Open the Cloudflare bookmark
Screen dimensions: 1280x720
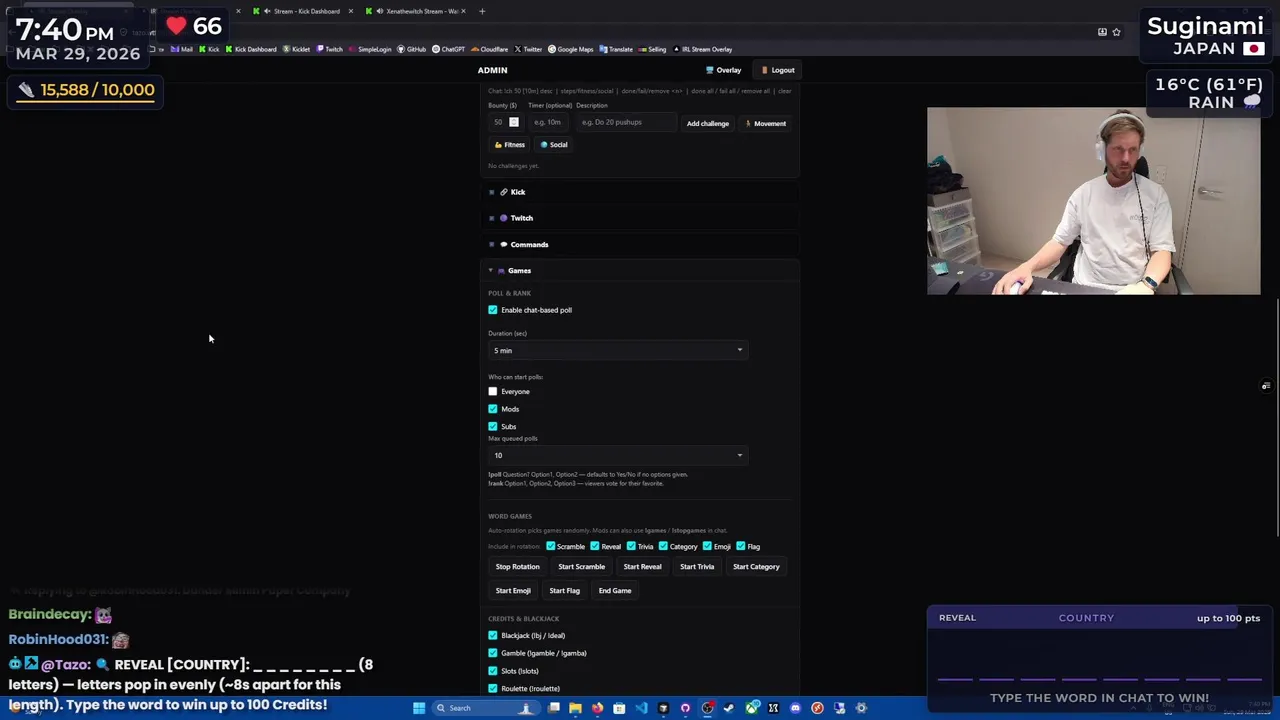pyautogui.click(x=490, y=49)
